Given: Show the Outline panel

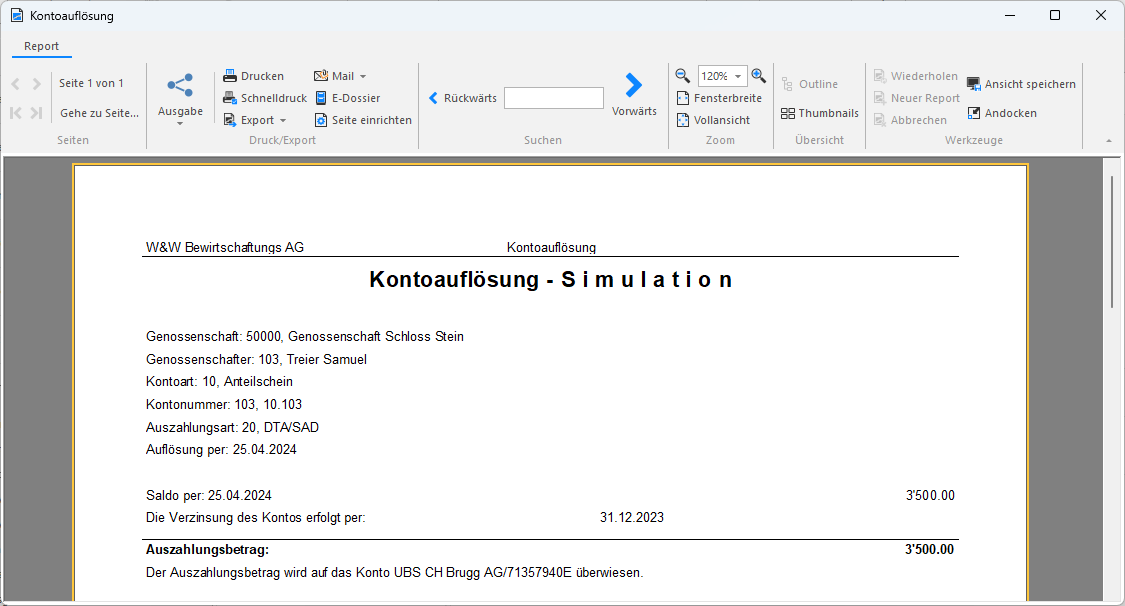Looking at the screenshot, I should coord(809,84).
